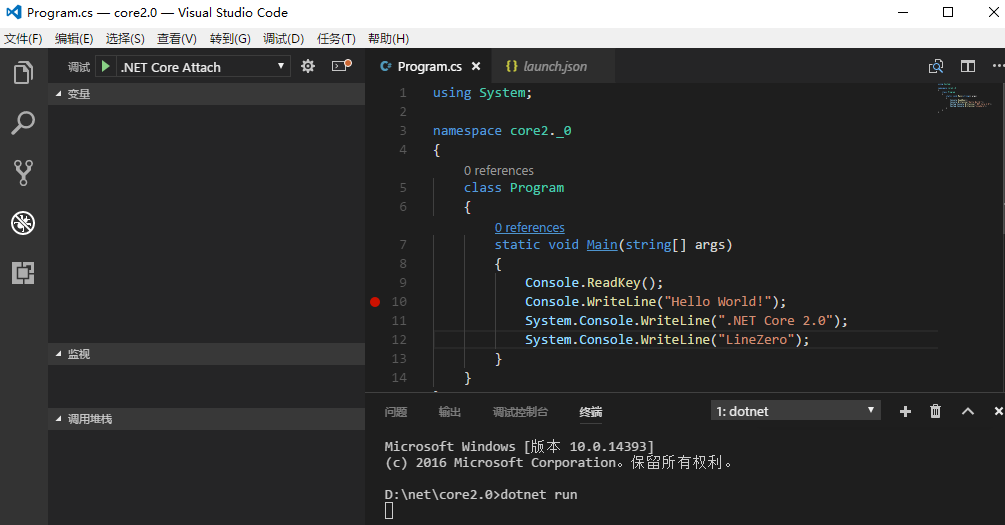Switch to the Program.cs editor tab
The width and height of the screenshot is (1005, 525).
click(429, 66)
